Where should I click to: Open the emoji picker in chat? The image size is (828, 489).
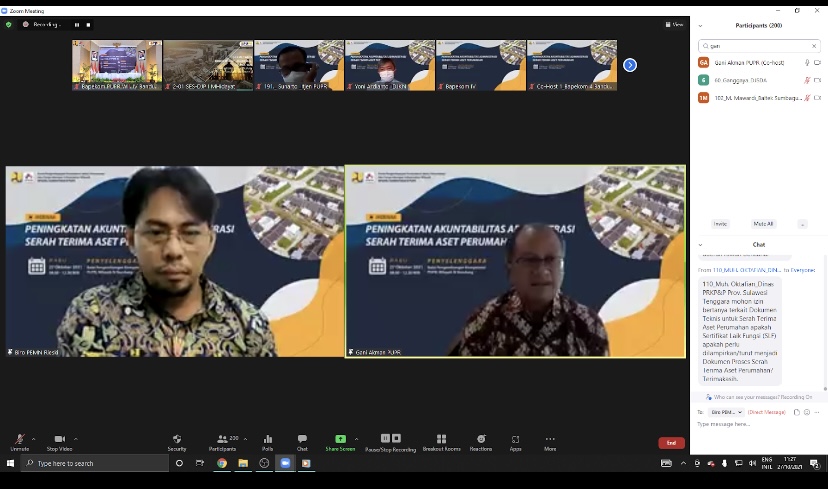pos(807,412)
